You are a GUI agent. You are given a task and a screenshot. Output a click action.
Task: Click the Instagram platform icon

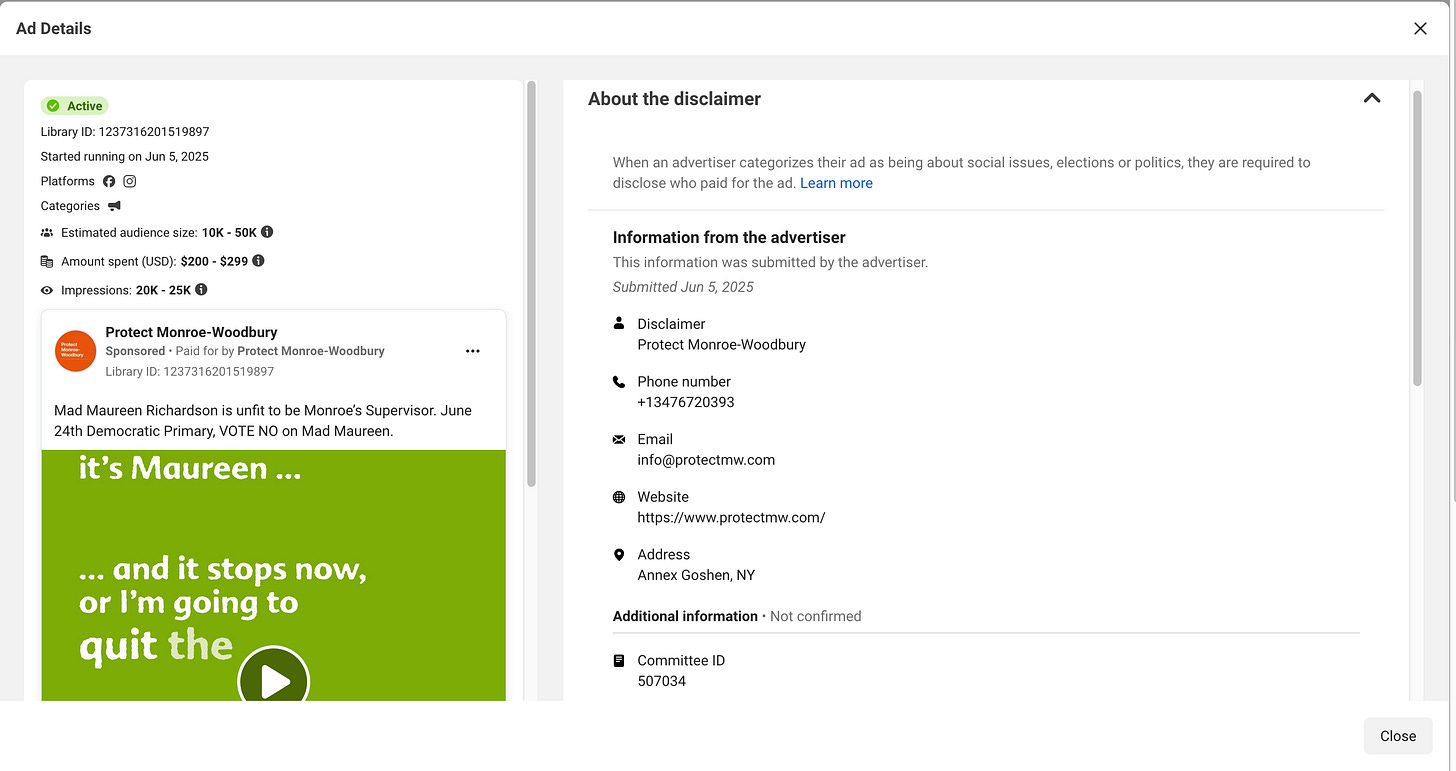tap(129, 181)
